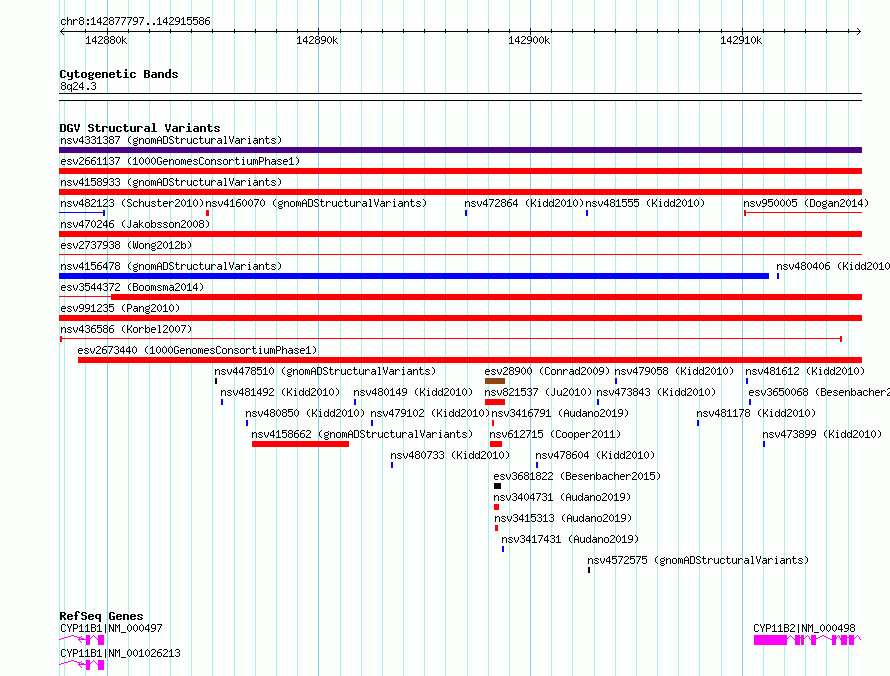The image size is (890, 676).
Task: Click the nsv4158933 gnomADStructuralVariants label
Action: tap(171, 182)
